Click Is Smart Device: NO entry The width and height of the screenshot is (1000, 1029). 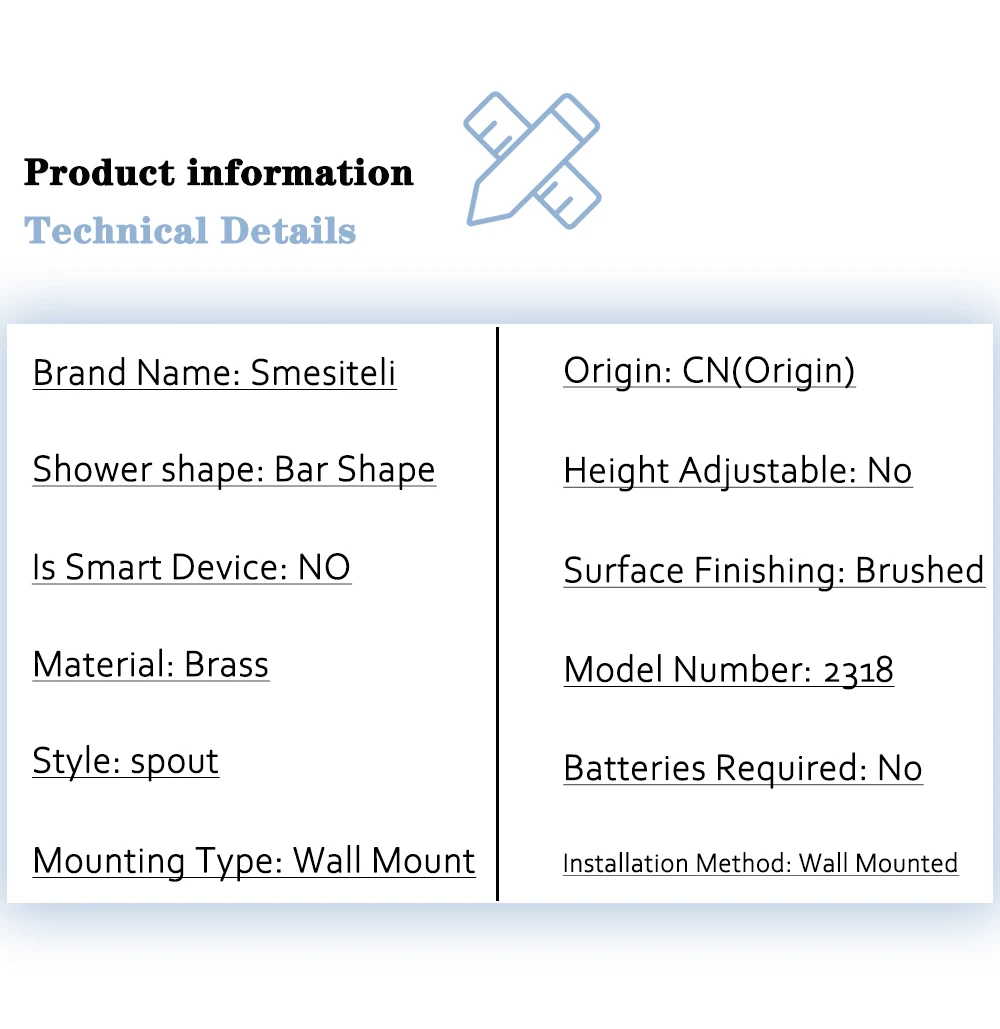click(x=192, y=567)
